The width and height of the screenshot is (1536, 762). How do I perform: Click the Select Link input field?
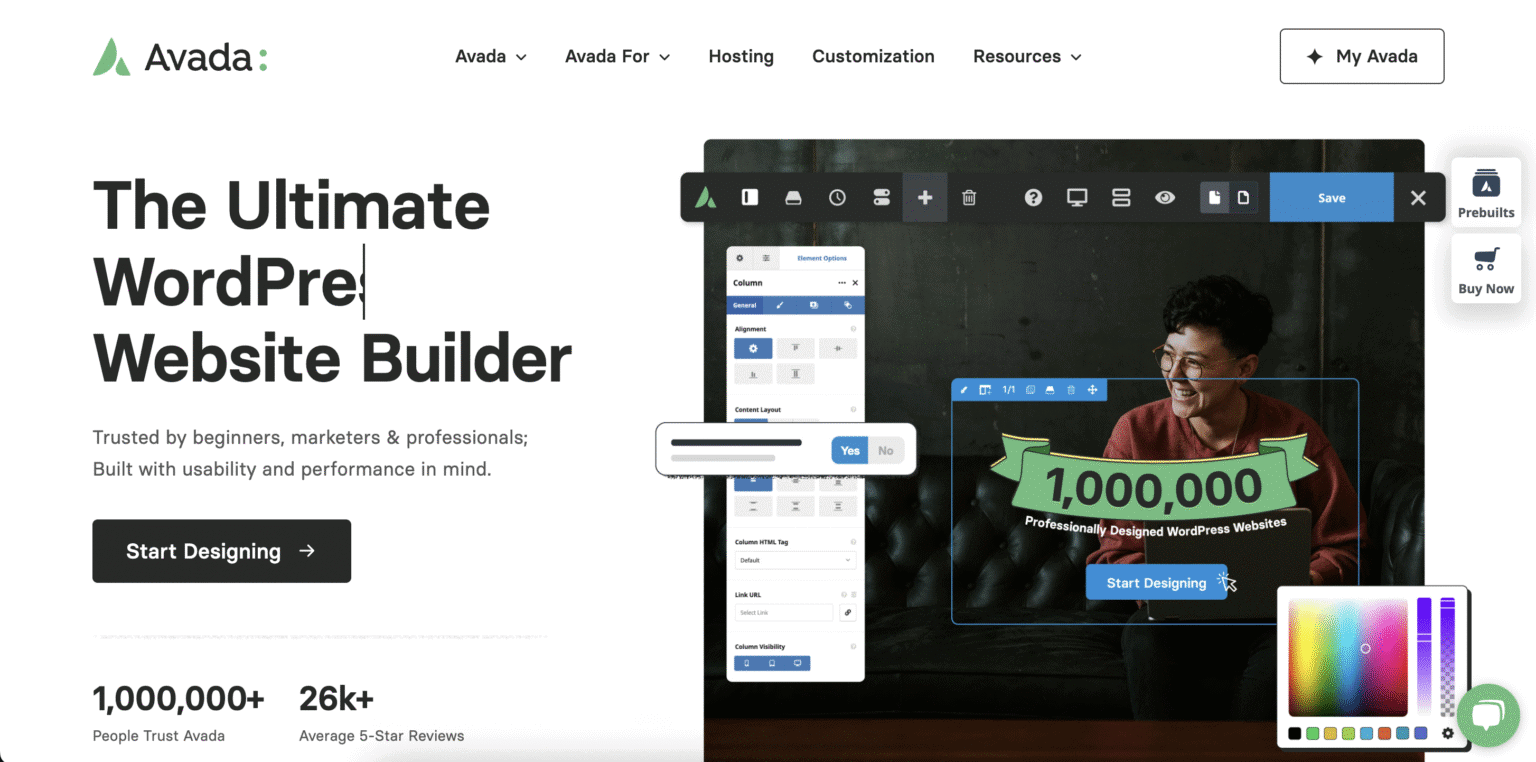[784, 612]
